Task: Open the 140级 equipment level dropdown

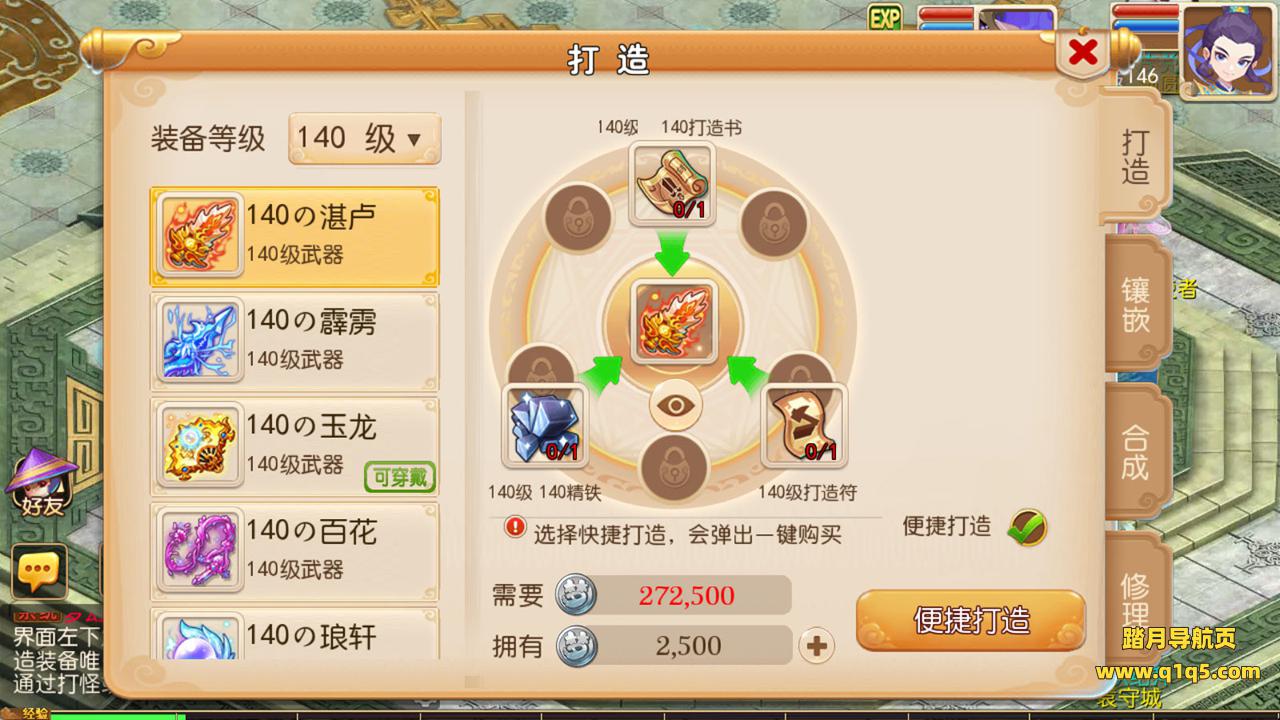Action: click(364, 139)
